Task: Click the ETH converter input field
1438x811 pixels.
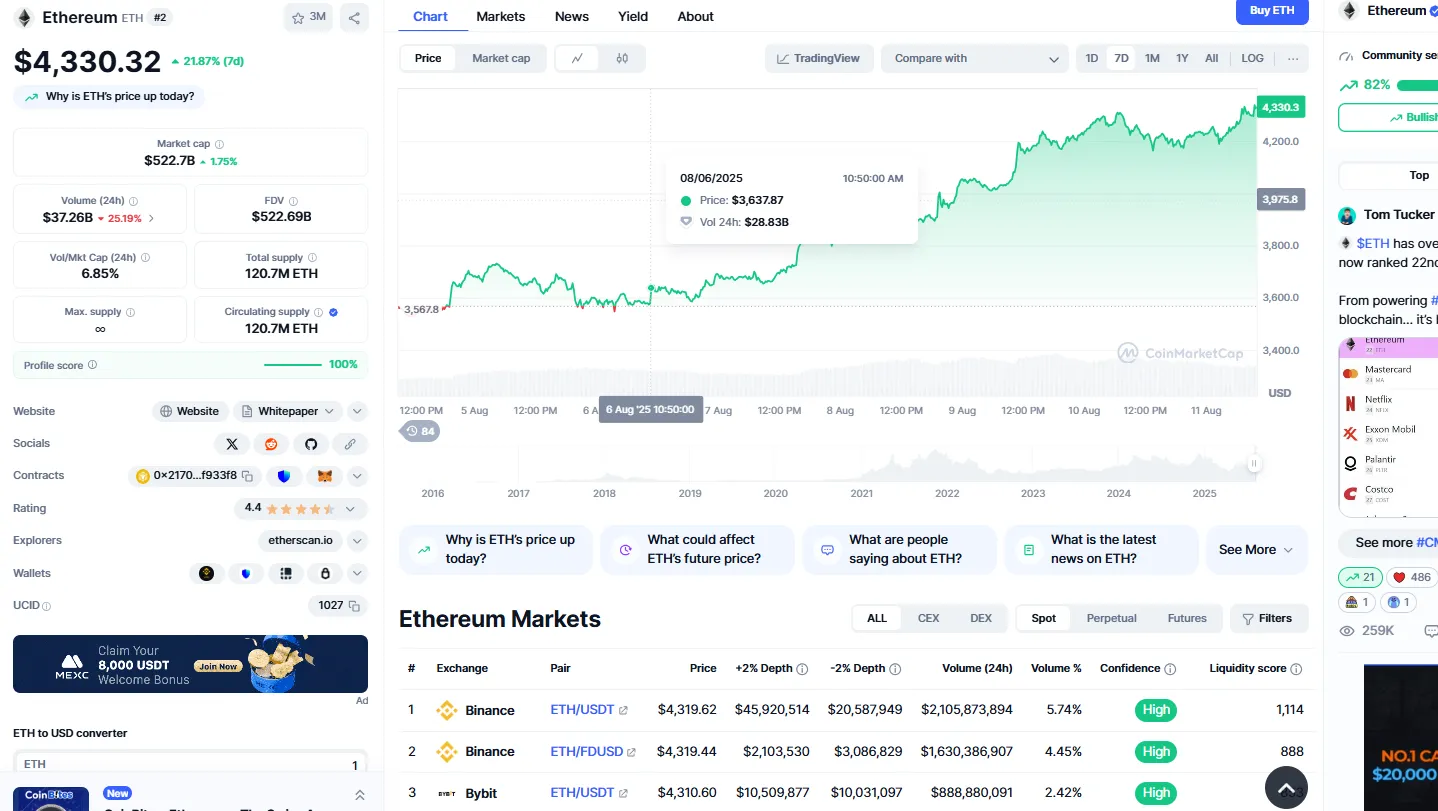Action: (x=190, y=764)
